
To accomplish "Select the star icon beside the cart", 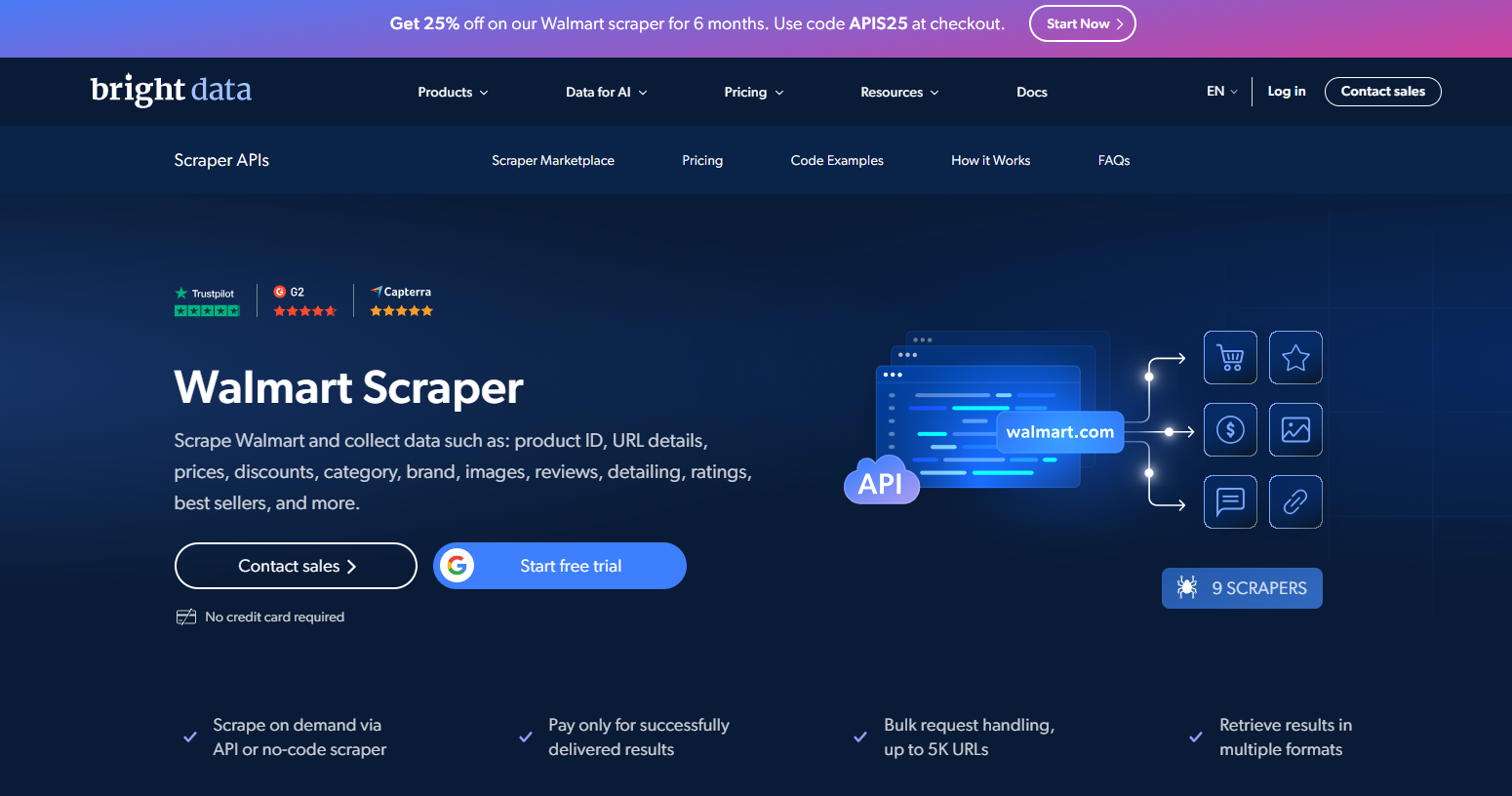I will [x=1295, y=357].
